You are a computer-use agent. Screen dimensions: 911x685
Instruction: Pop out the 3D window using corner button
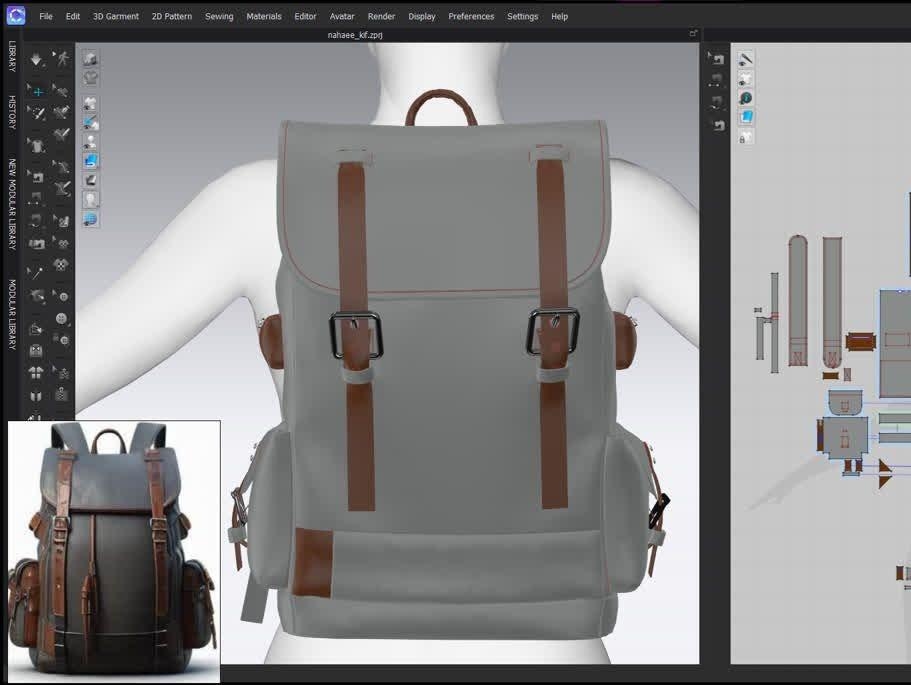click(693, 34)
